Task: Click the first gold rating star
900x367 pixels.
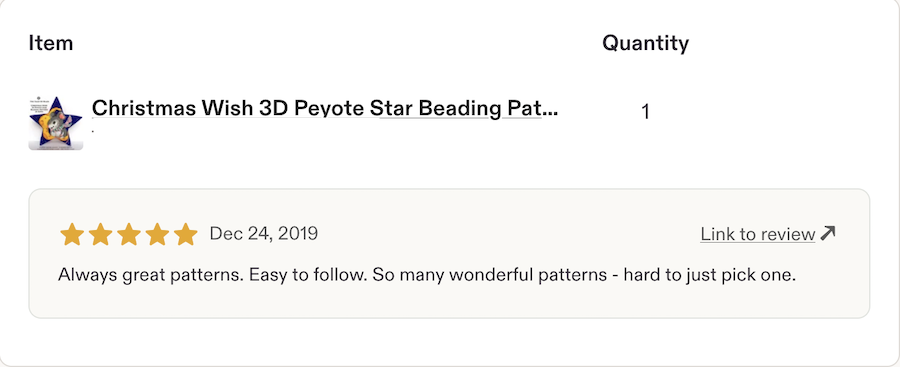Action: click(x=72, y=234)
